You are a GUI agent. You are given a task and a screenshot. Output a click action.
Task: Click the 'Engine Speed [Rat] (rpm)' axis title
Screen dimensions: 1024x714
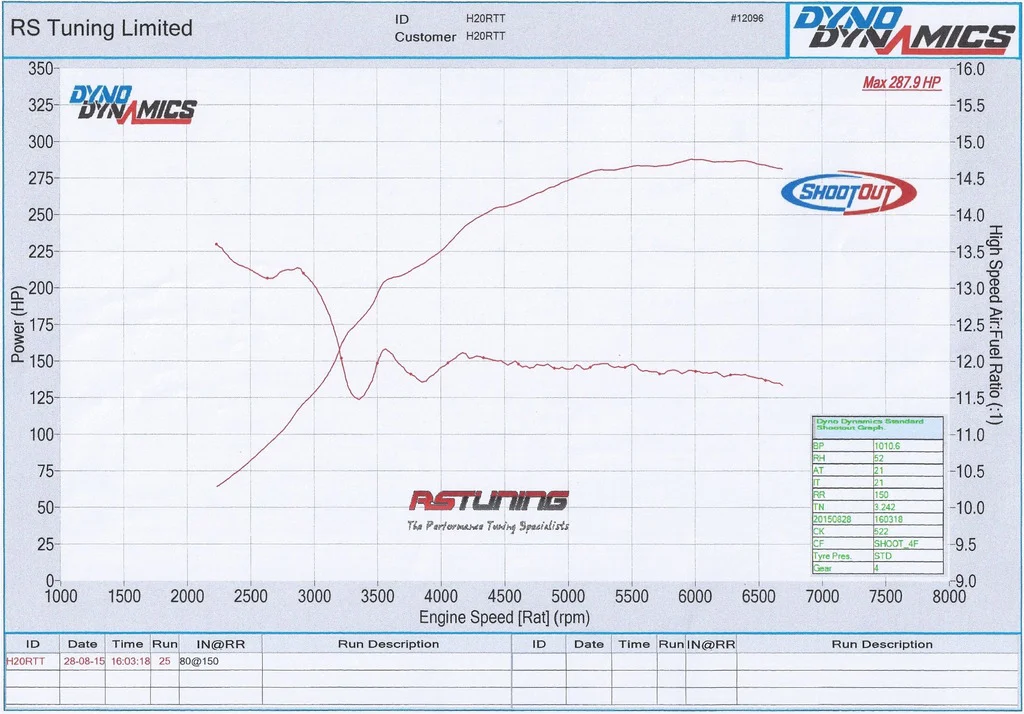[x=504, y=617]
